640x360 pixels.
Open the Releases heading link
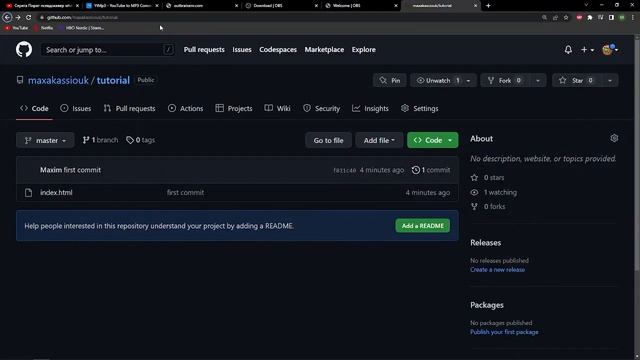(485, 242)
